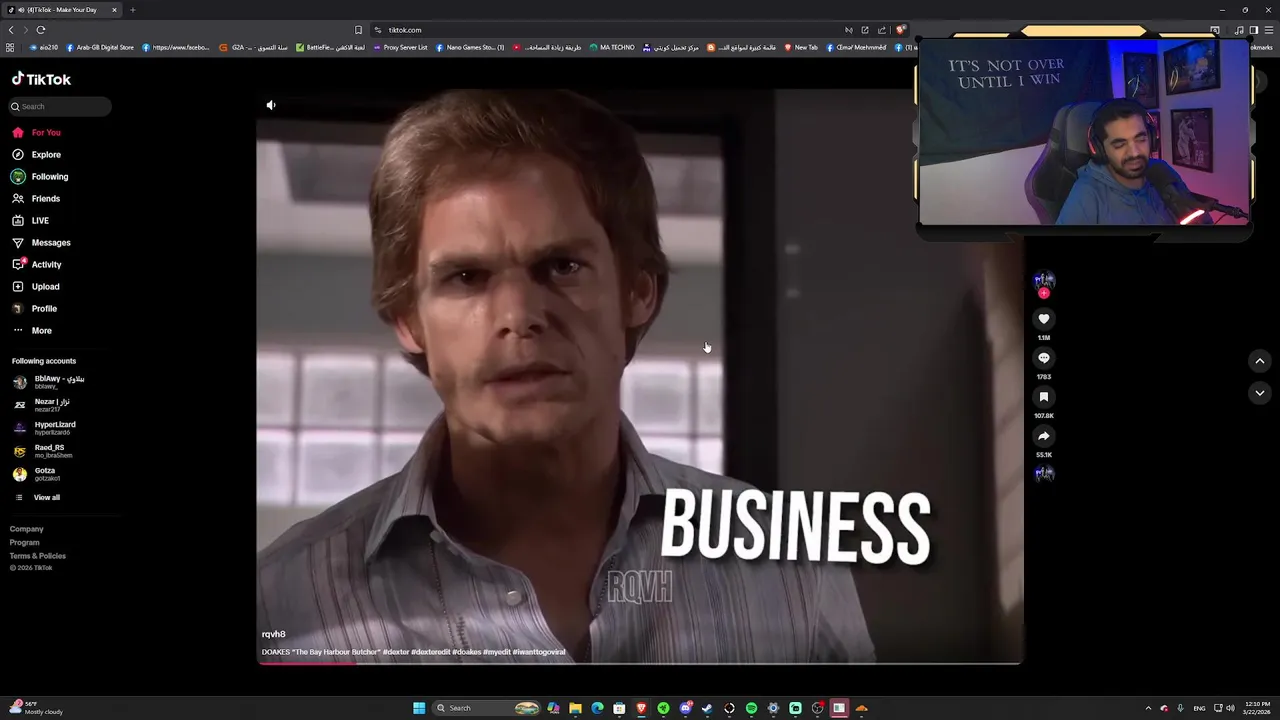The image size is (1280, 720).
Task: Expand the More options menu
Action: click(32, 330)
